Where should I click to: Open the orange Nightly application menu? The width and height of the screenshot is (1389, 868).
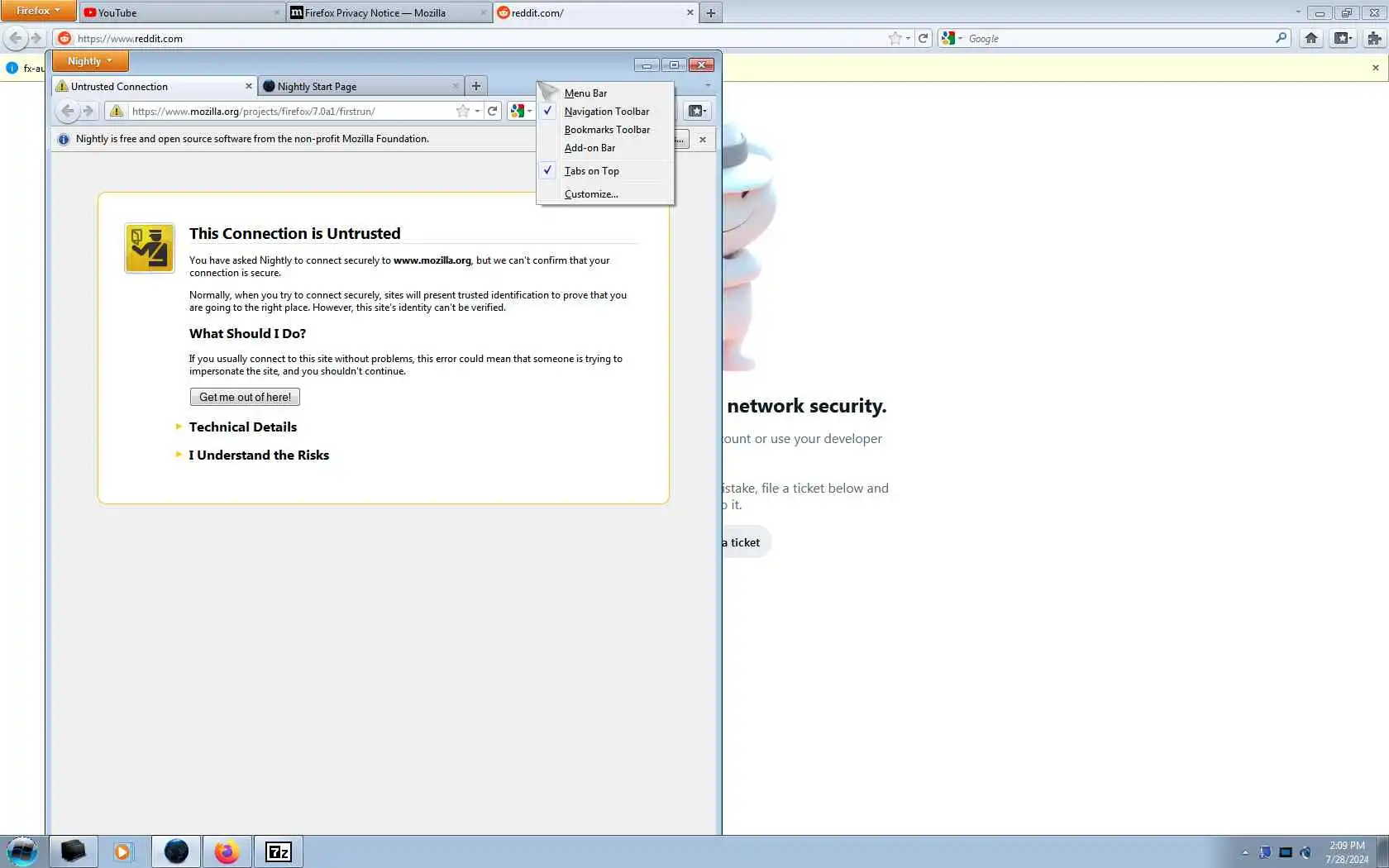coord(90,60)
